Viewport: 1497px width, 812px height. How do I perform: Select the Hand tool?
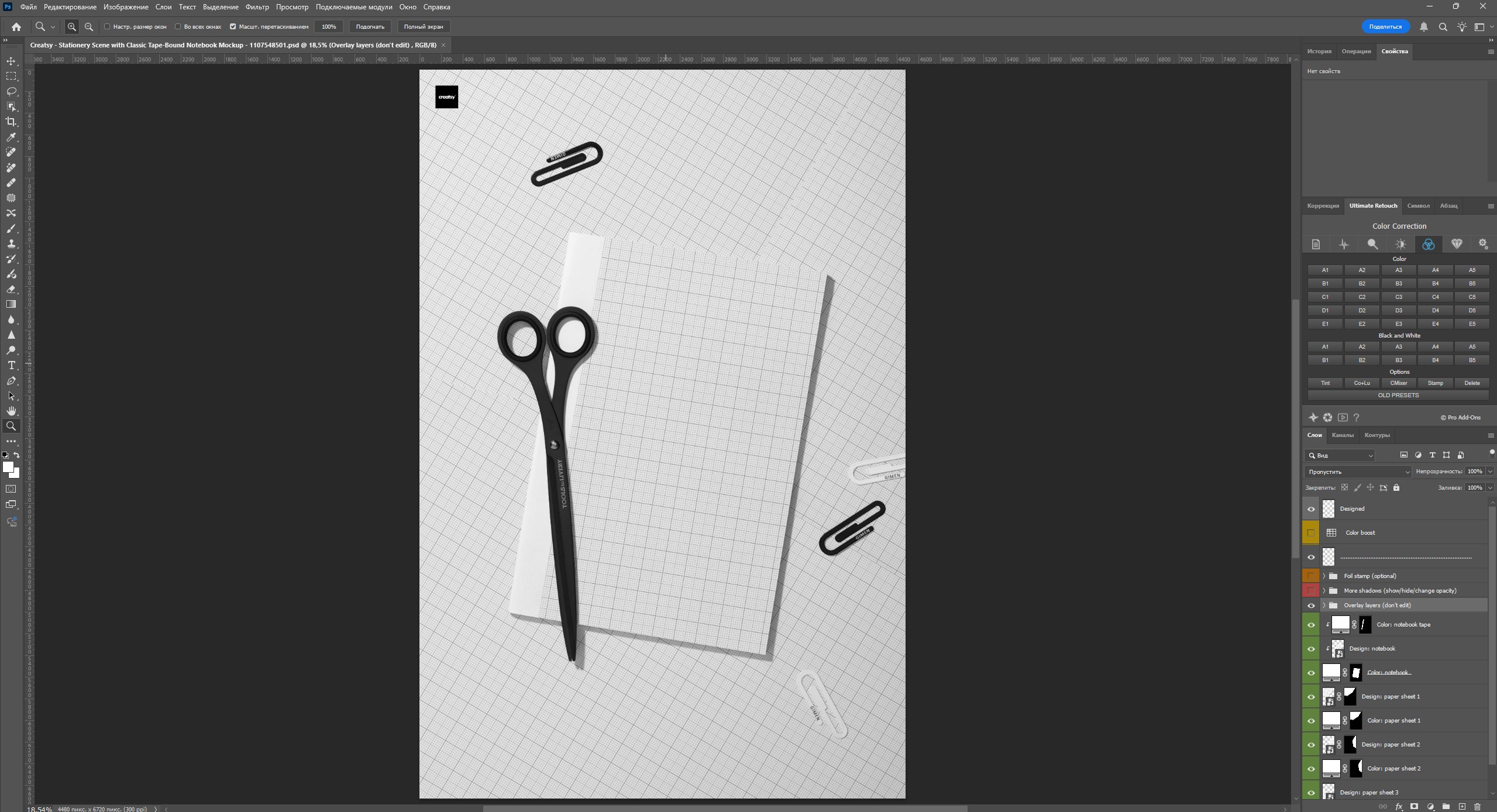tap(11, 411)
